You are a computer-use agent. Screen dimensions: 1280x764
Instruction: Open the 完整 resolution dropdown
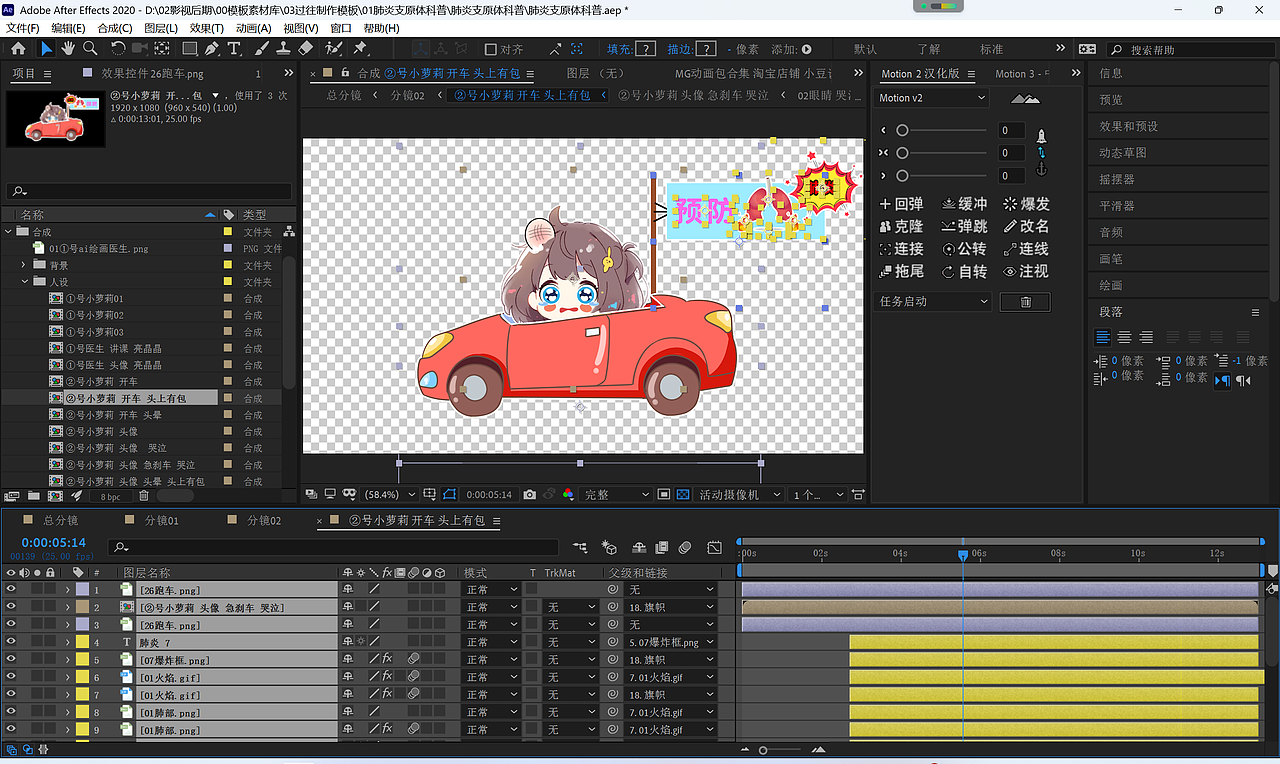pos(616,494)
